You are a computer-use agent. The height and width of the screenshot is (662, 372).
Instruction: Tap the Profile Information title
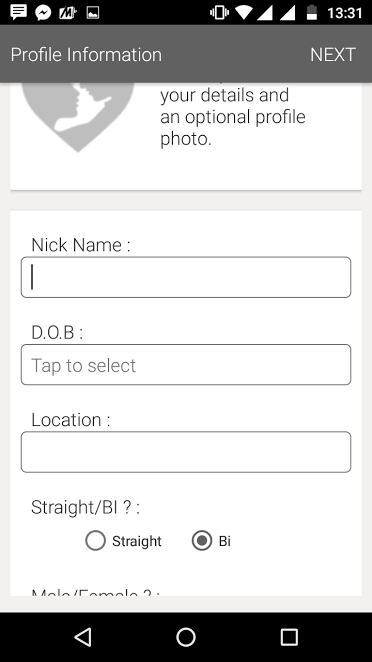pyautogui.click(x=86, y=55)
